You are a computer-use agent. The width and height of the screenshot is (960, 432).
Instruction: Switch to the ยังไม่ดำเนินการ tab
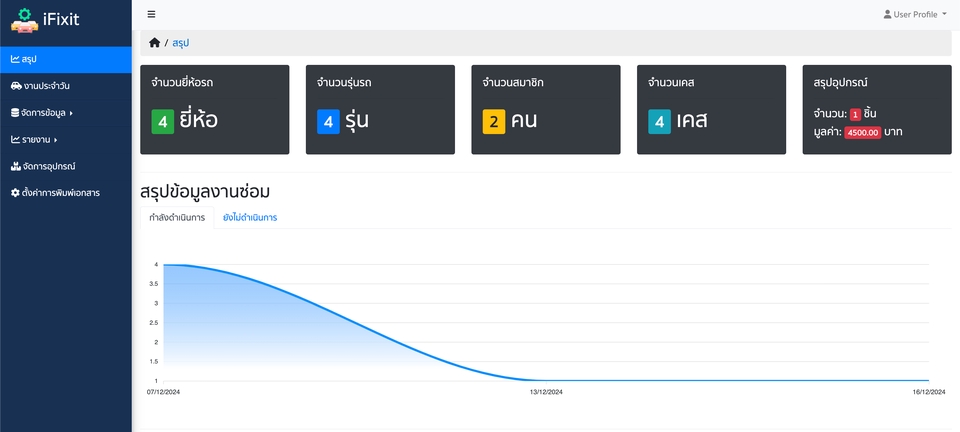[x=250, y=217]
